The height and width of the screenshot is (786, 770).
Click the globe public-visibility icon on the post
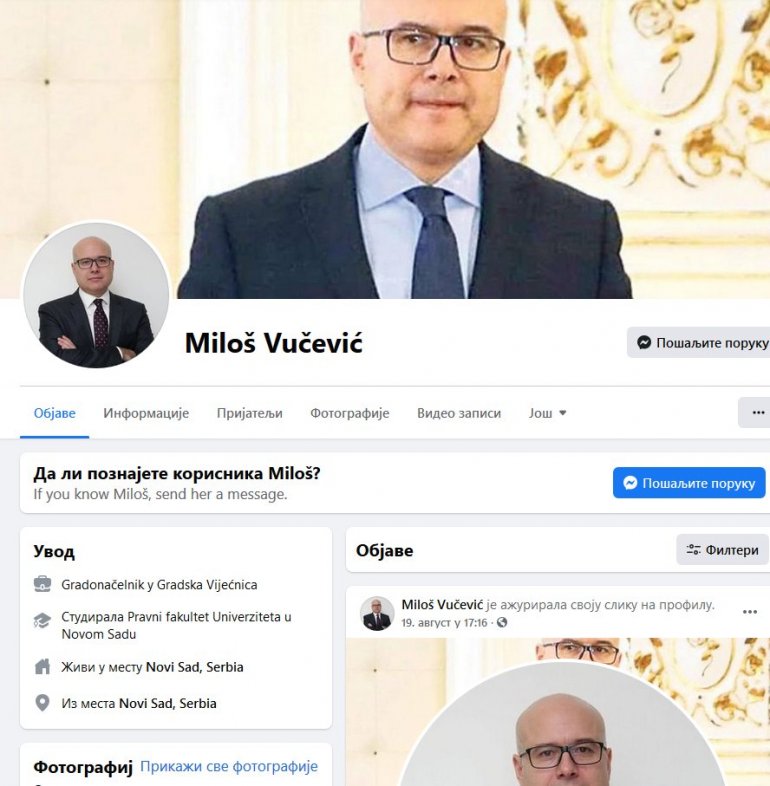(x=501, y=622)
